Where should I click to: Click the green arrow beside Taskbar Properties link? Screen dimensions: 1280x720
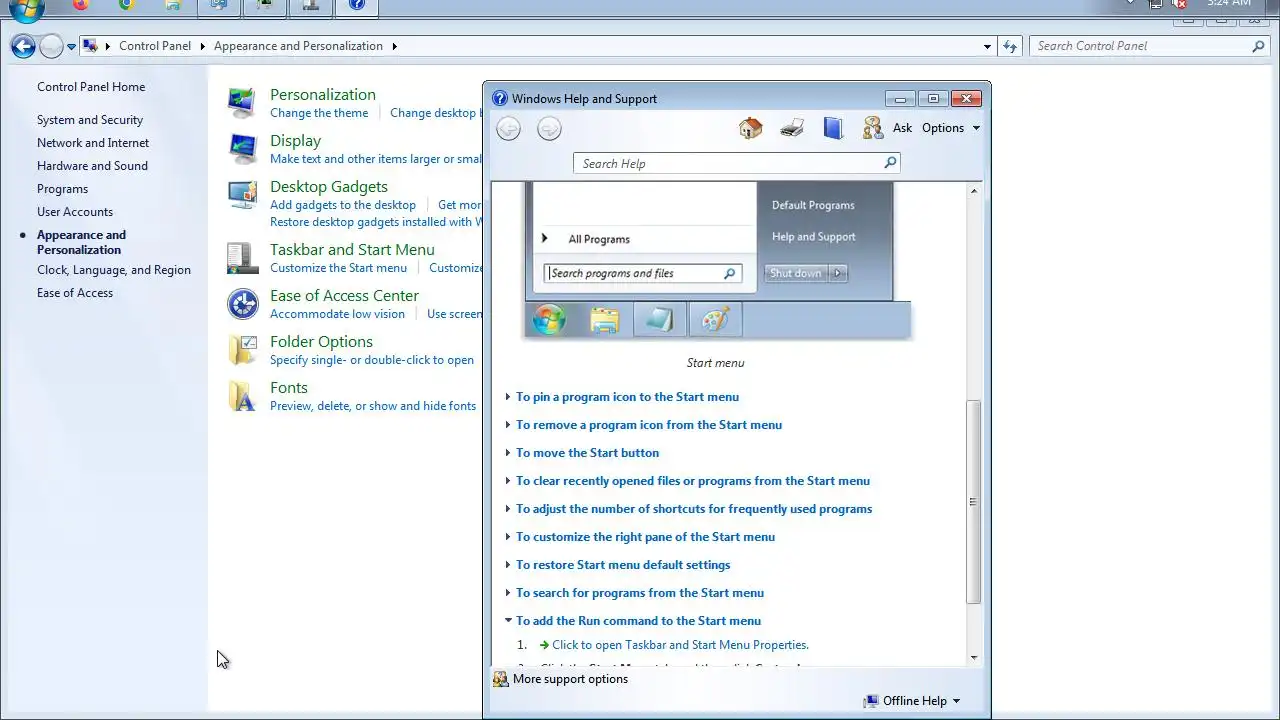click(544, 645)
